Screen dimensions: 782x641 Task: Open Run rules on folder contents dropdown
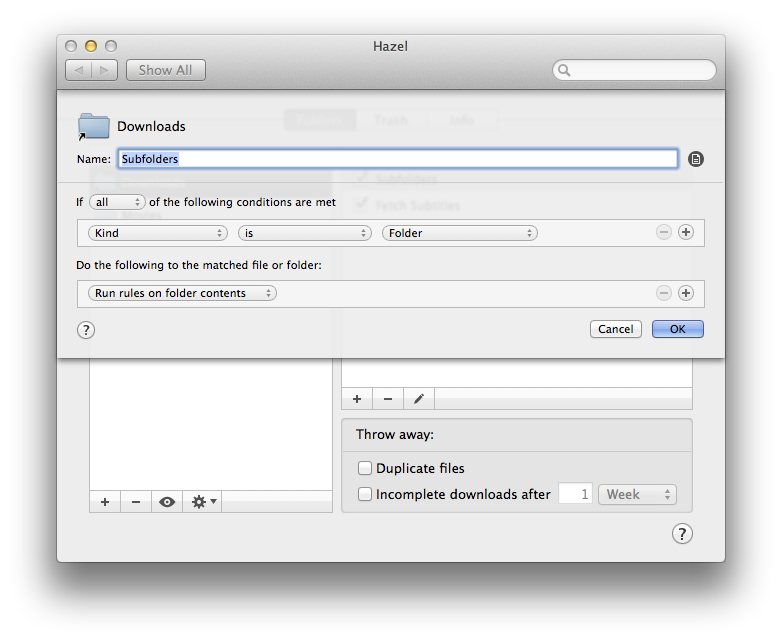click(182, 293)
